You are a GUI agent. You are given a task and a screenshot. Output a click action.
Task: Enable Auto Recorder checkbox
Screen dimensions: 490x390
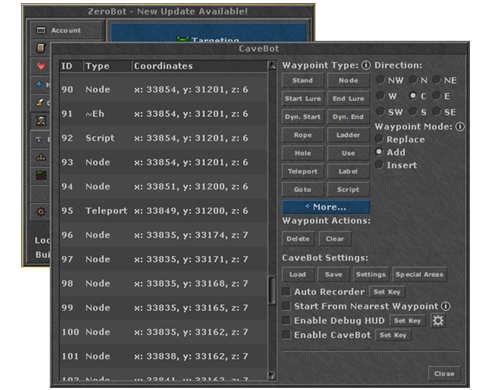(x=286, y=292)
